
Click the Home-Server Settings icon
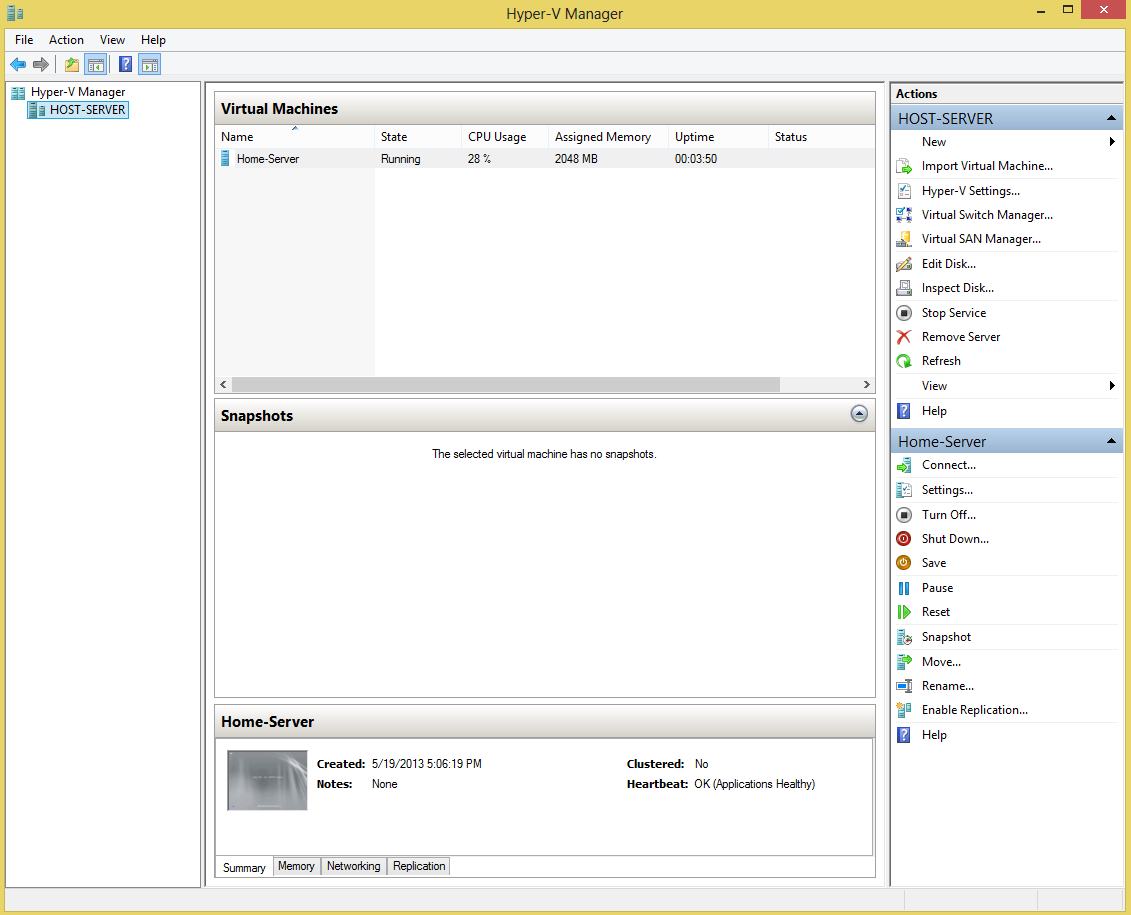904,490
